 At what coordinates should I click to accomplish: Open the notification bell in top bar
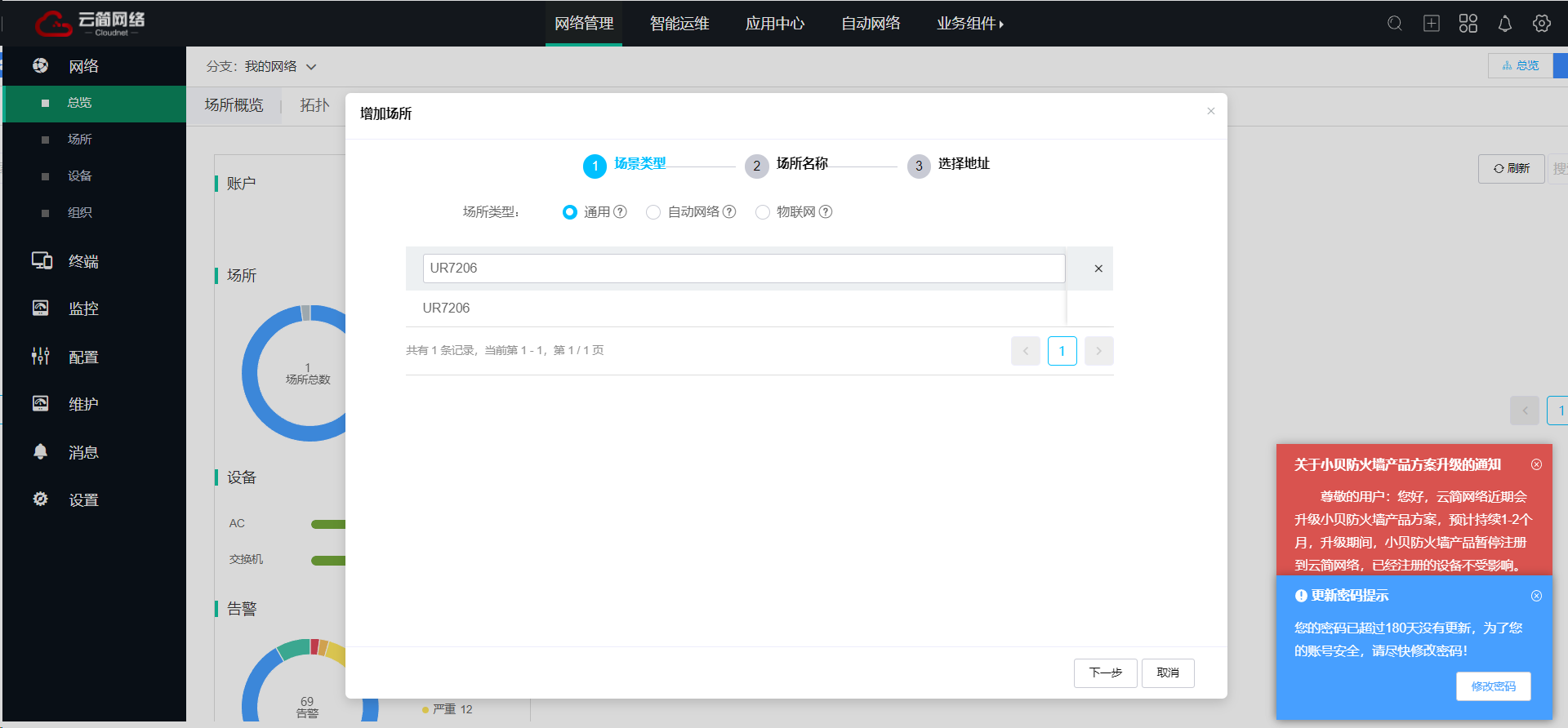tap(1505, 24)
